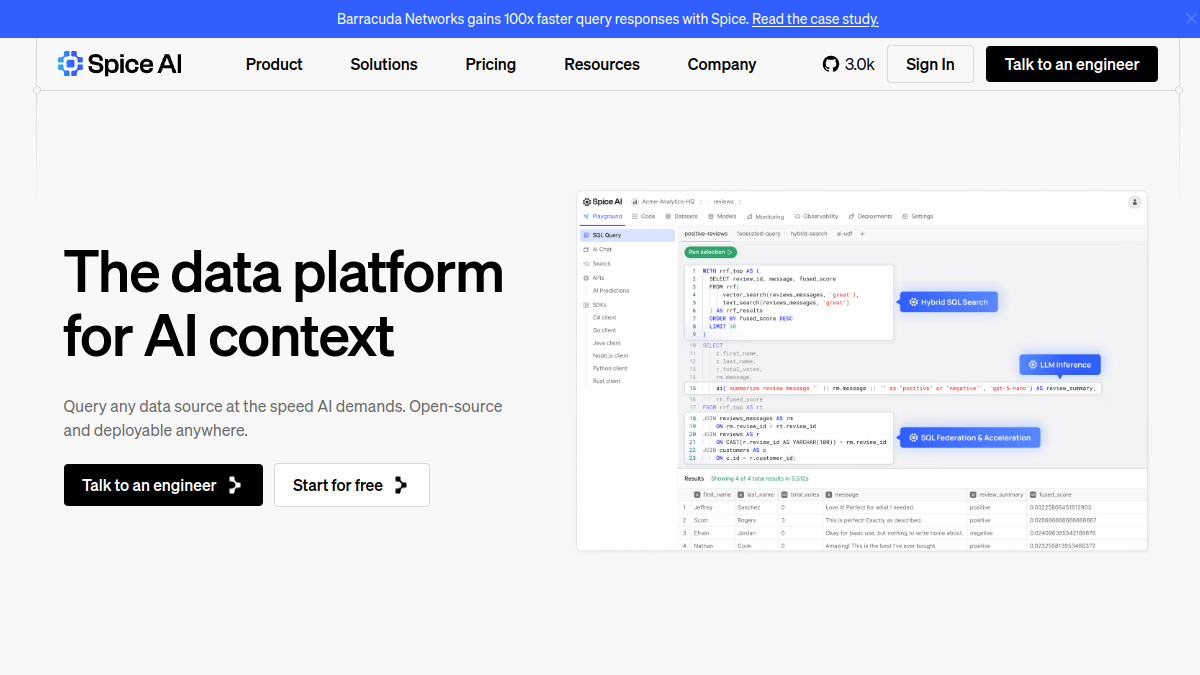Click the SQL Federation & Acceleration callout badge

pyautogui.click(x=970, y=437)
